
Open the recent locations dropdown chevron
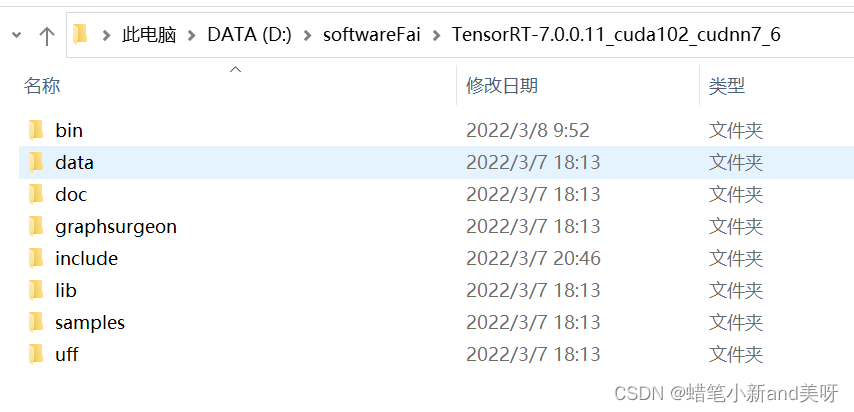(16, 35)
